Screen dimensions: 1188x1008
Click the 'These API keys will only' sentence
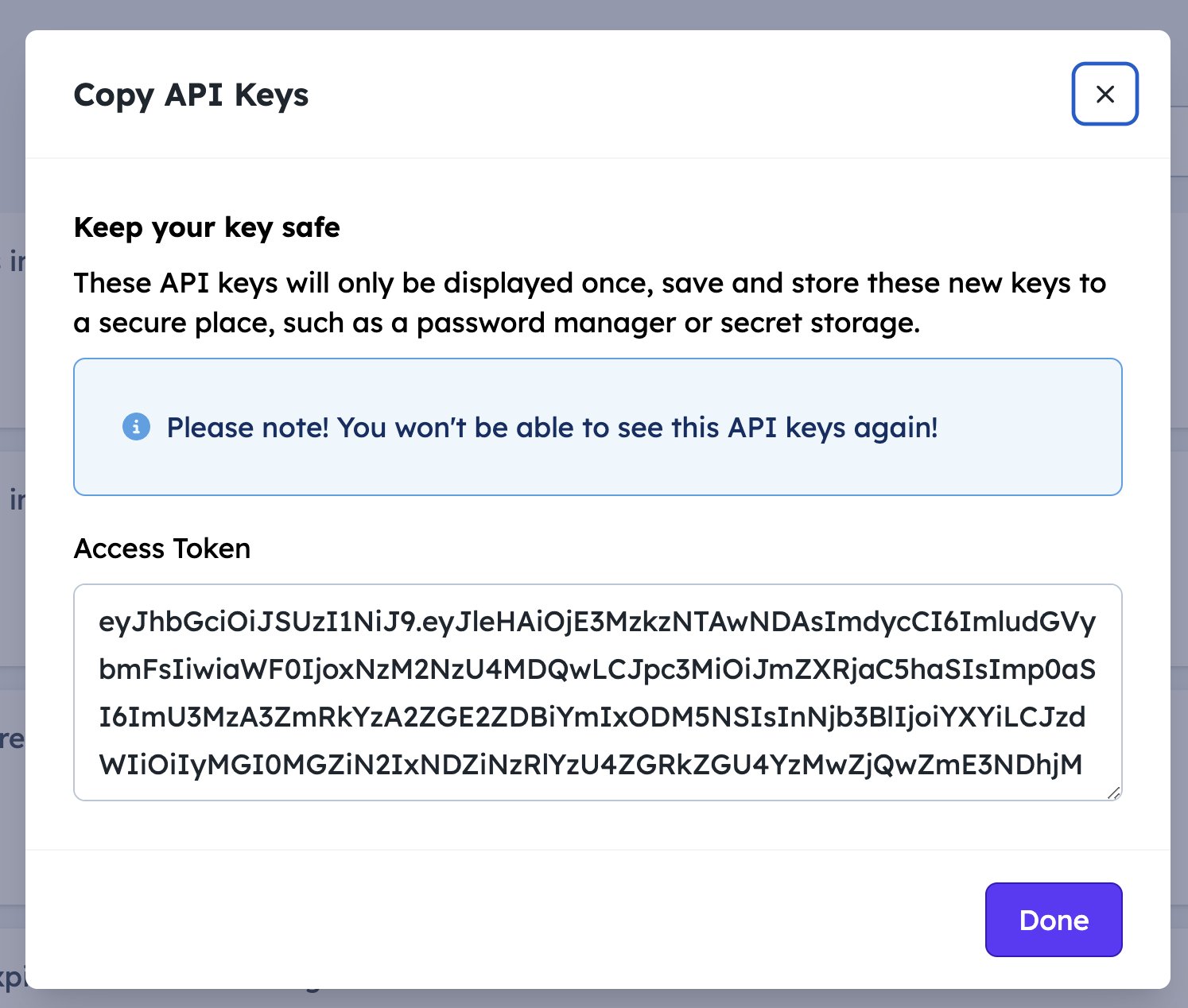tap(590, 303)
